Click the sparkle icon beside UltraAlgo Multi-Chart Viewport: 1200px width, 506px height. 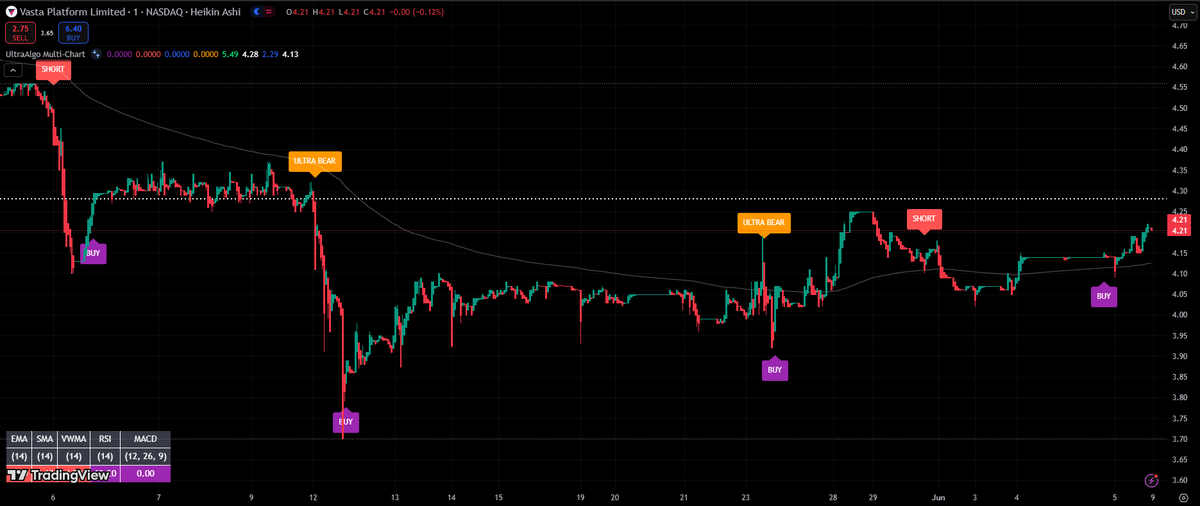(x=97, y=54)
